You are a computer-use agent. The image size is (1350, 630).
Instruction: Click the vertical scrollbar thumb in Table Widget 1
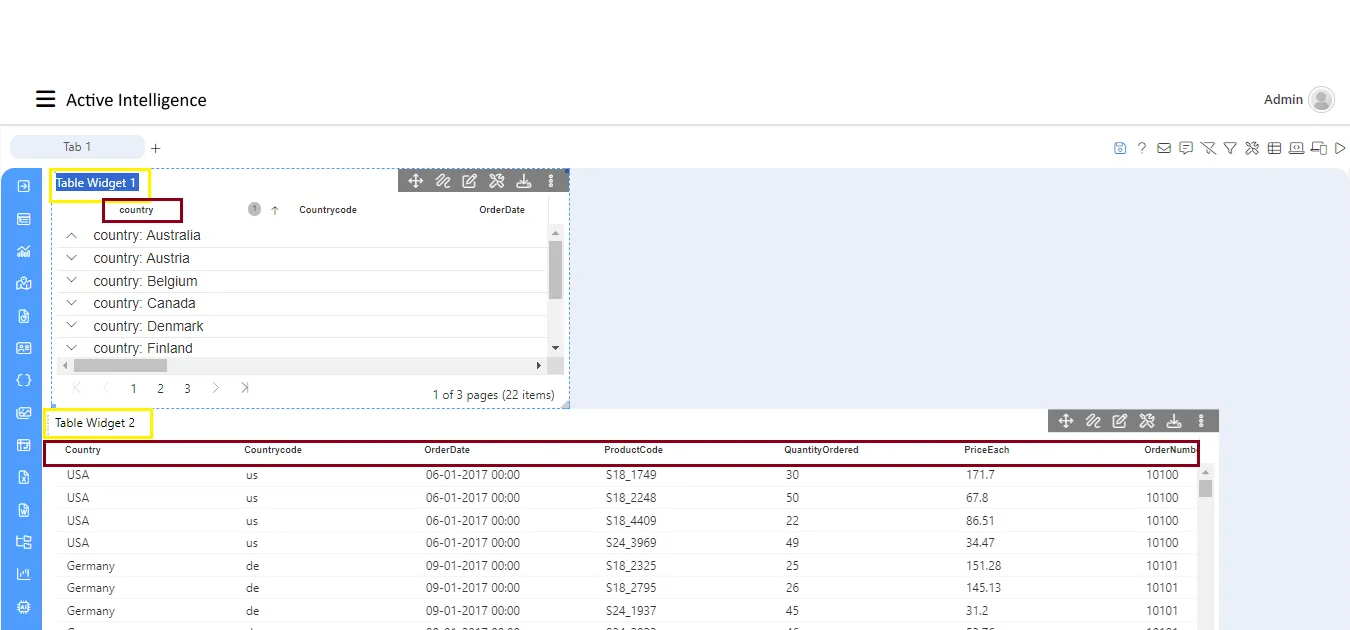[x=556, y=270]
